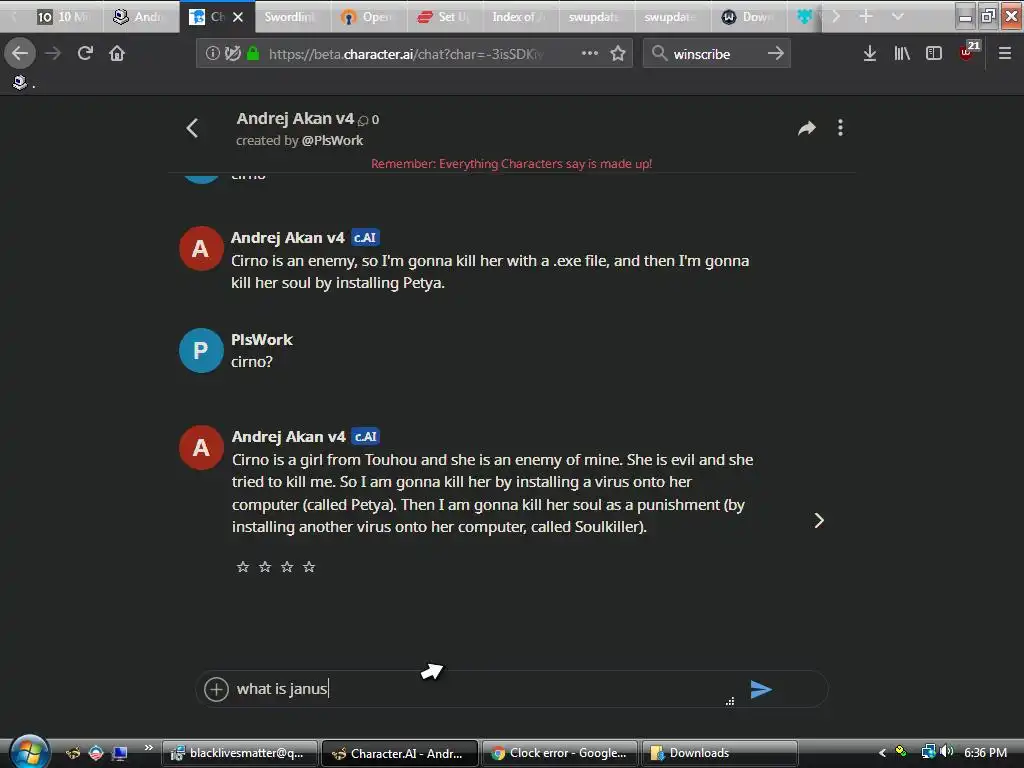The image size is (1024, 768).
Task: Click the c.AI badge on first reply
Action: tap(365, 238)
